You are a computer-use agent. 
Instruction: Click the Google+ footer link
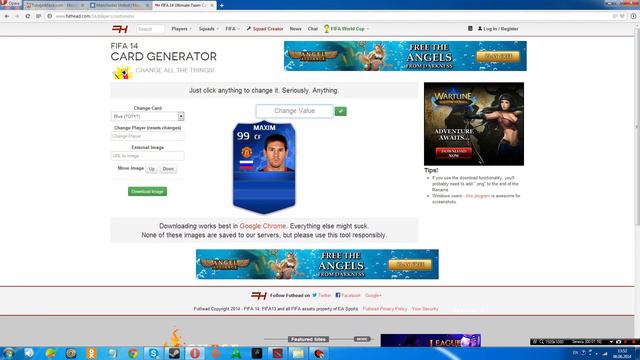coord(373,295)
